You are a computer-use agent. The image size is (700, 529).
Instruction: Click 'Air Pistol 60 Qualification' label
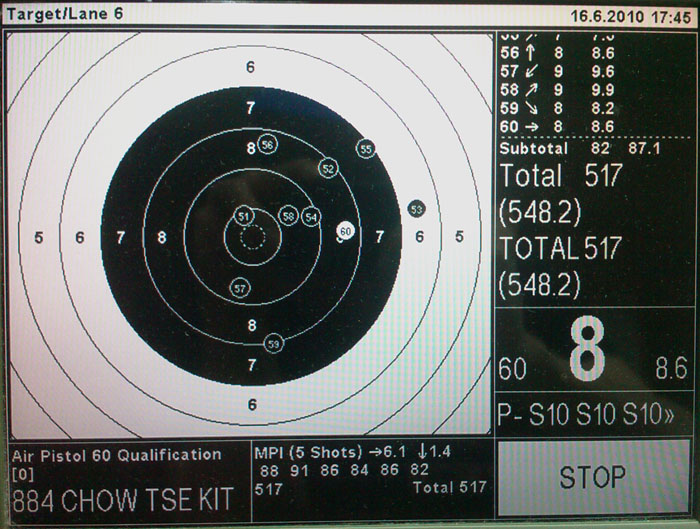click(117, 455)
